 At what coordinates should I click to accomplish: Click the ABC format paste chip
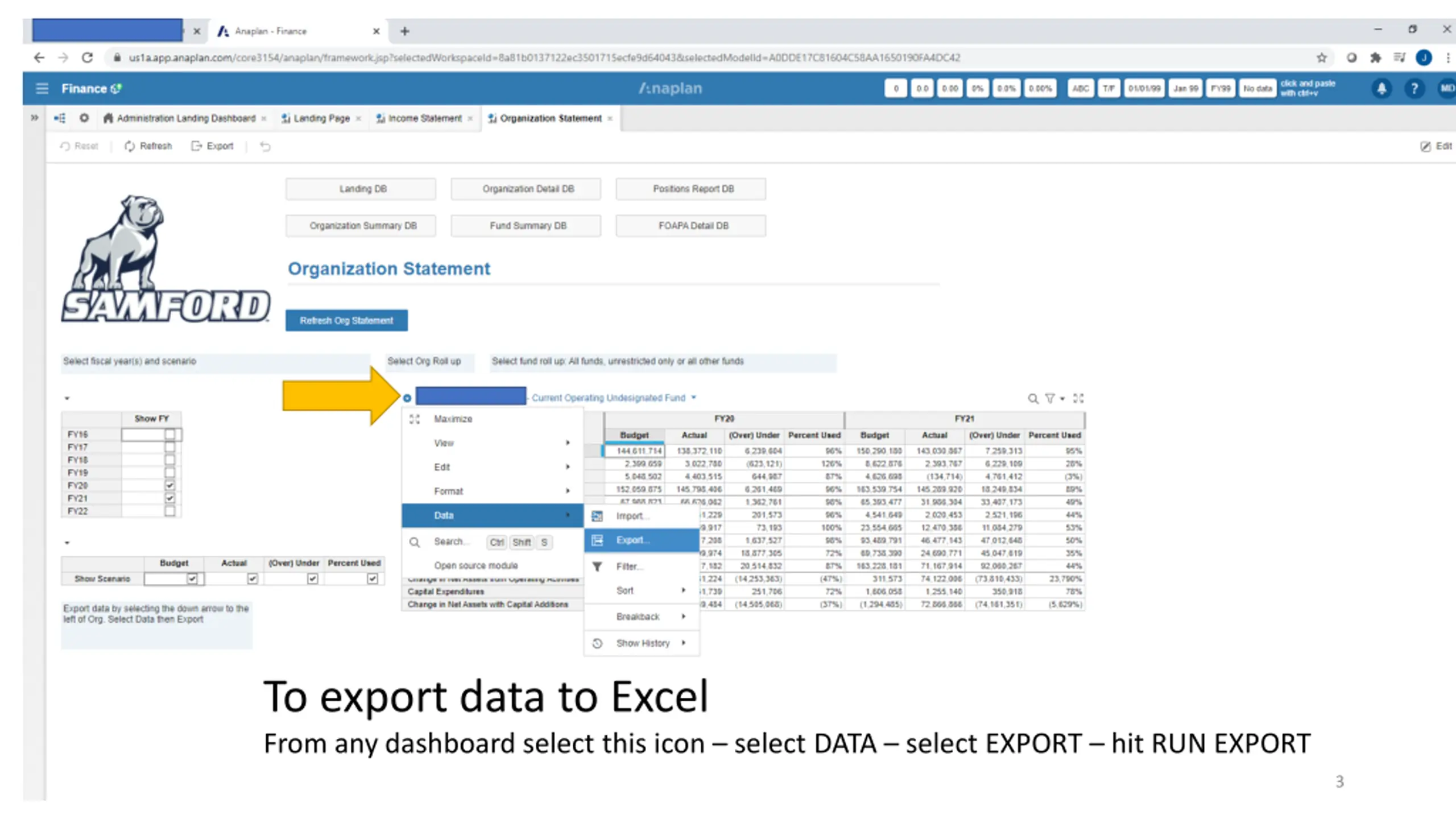point(1080,89)
